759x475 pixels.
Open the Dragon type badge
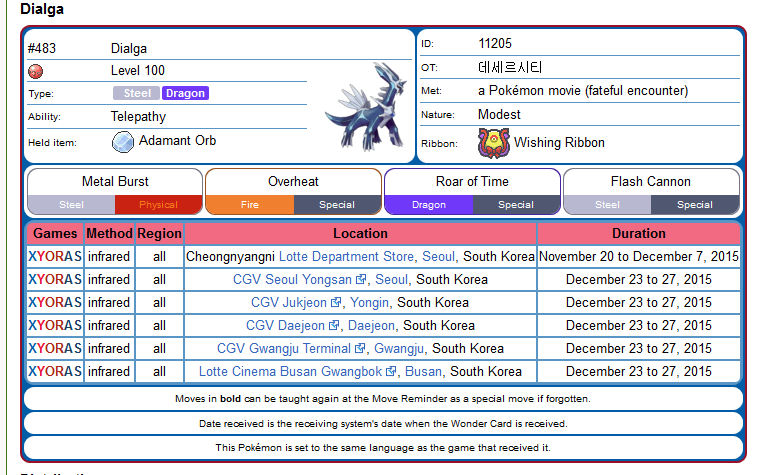coord(185,93)
